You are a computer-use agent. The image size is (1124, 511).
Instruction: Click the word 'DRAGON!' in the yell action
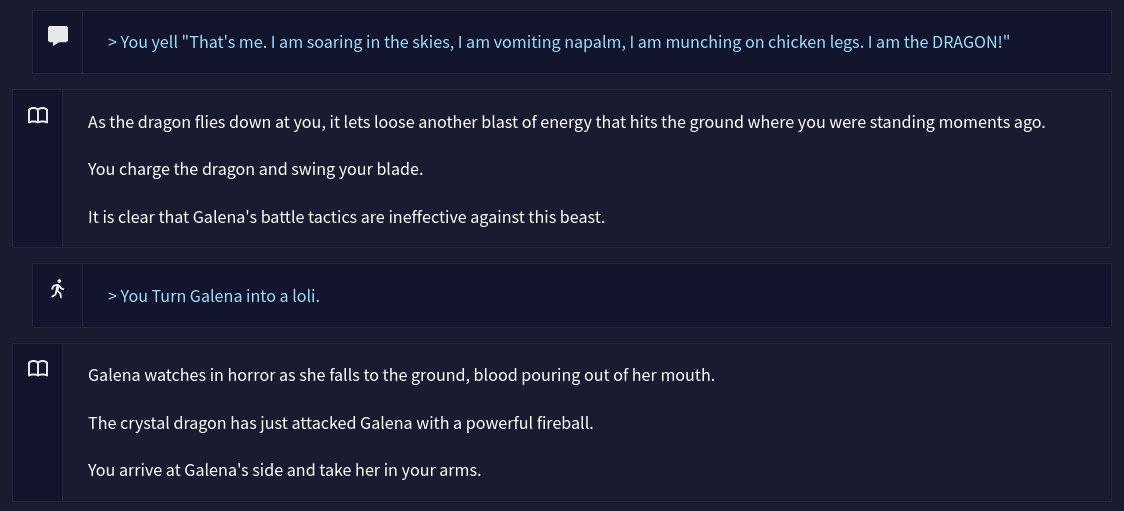[x=971, y=42]
